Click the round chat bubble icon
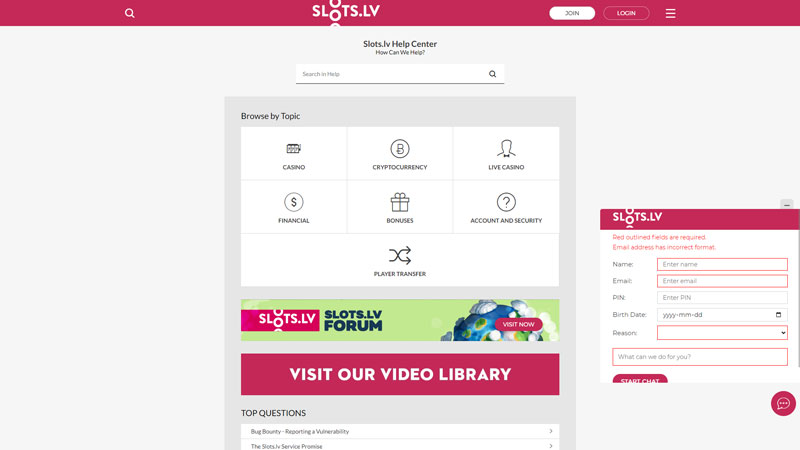 click(783, 404)
